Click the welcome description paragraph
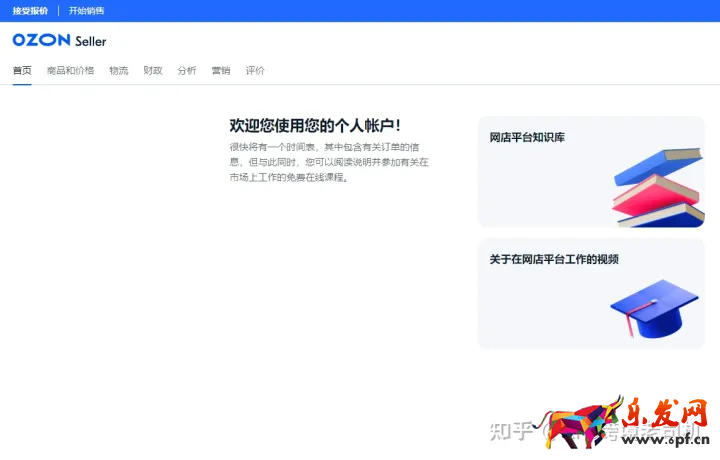The width and height of the screenshot is (720, 460). (329, 161)
